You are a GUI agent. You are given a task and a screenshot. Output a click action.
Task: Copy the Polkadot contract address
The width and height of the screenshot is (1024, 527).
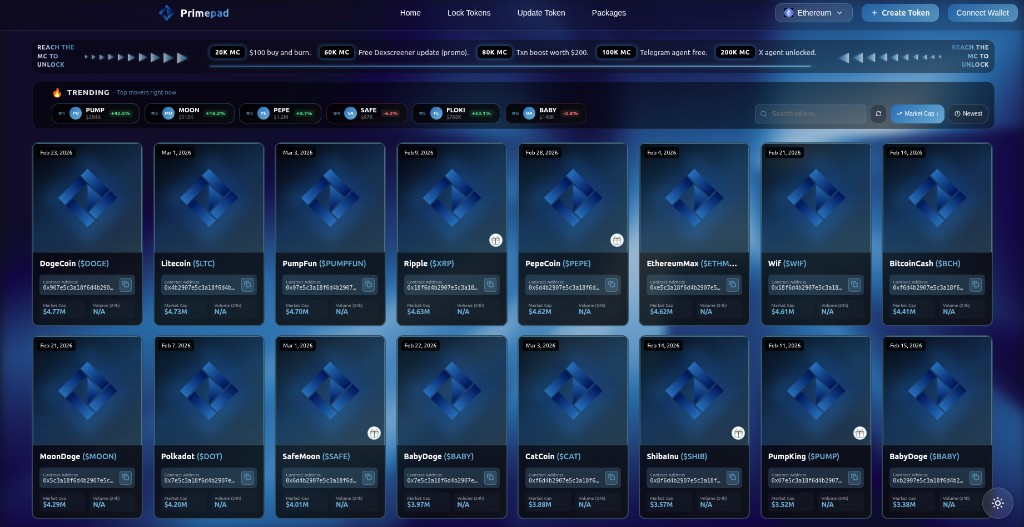pyautogui.click(x=247, y=478)
